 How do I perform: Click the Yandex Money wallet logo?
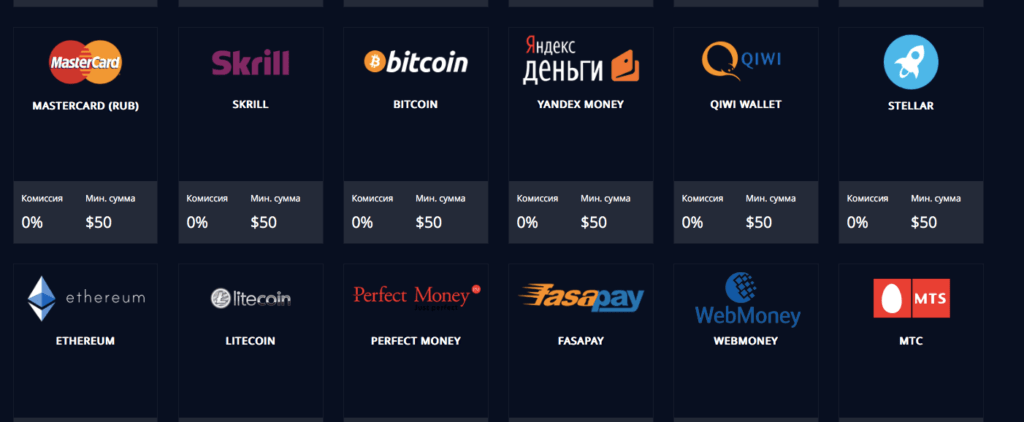coord(580,60)
